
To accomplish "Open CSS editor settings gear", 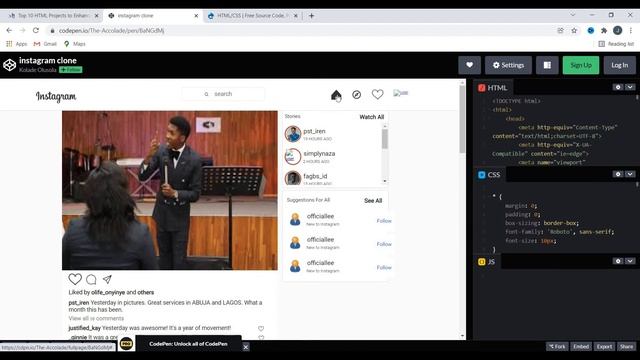I will [x=618, y=174].
